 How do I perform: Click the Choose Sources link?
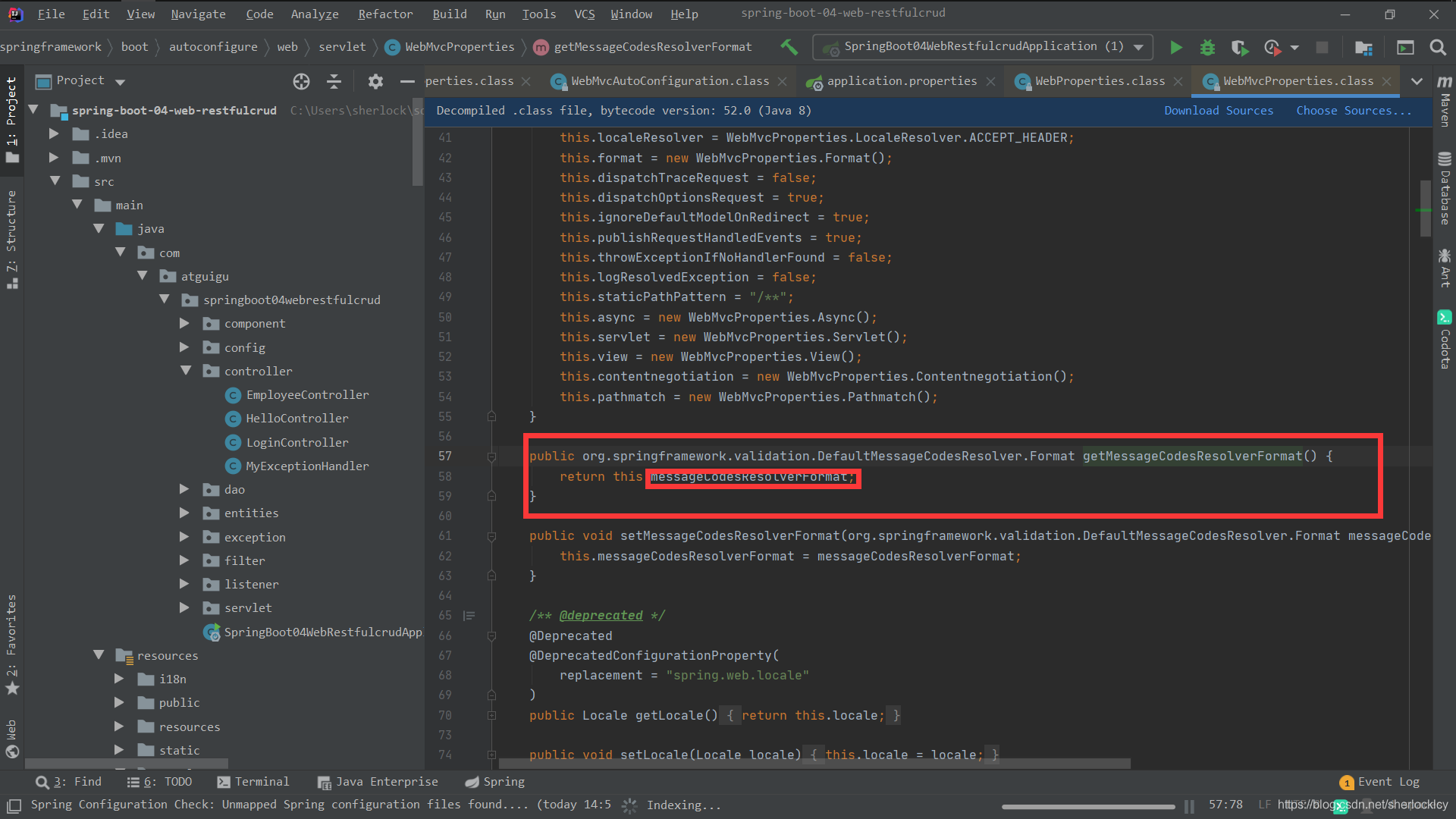(1354, 111)
